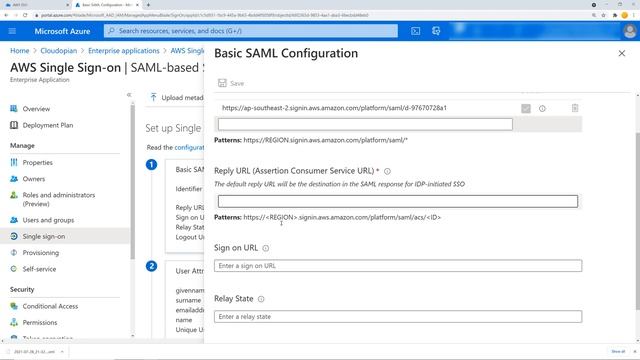Click the Reply URL input field

pyautogui.click(x=398, y=201)
